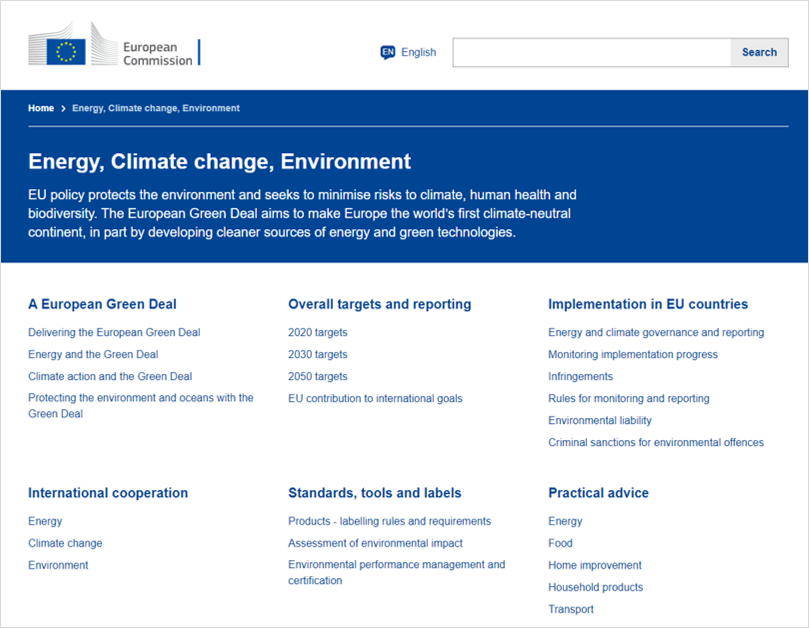Open Energy under International cooperation
The image size is (809, 628).
coord(45,521)
